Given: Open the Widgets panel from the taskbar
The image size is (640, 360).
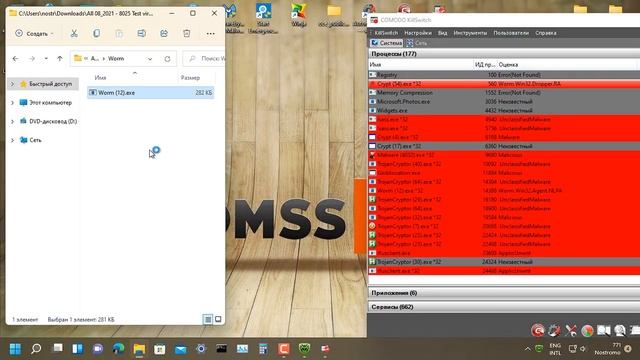Looking at the screenshot, I should [78, 349].
